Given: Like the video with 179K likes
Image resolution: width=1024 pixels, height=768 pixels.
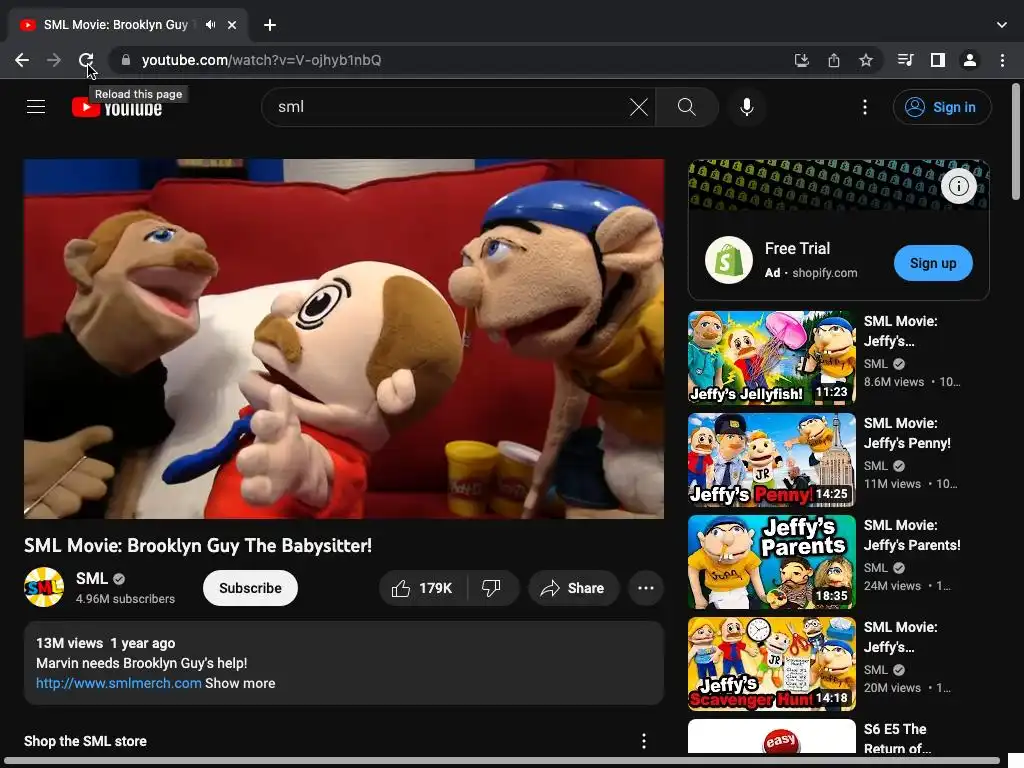Looking at the screenshot, I should (423, 588).
